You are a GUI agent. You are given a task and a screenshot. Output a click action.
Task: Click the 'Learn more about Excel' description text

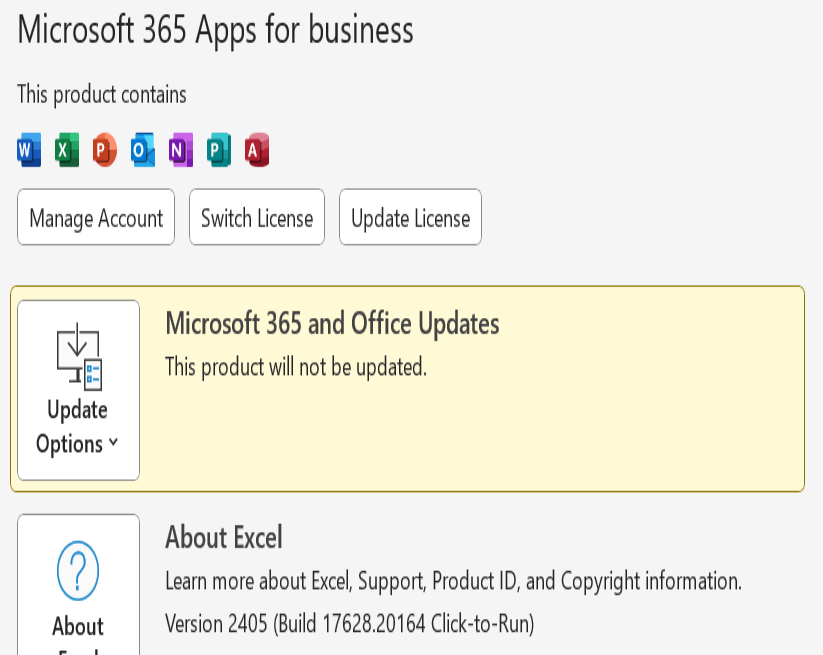click(453, 581)
